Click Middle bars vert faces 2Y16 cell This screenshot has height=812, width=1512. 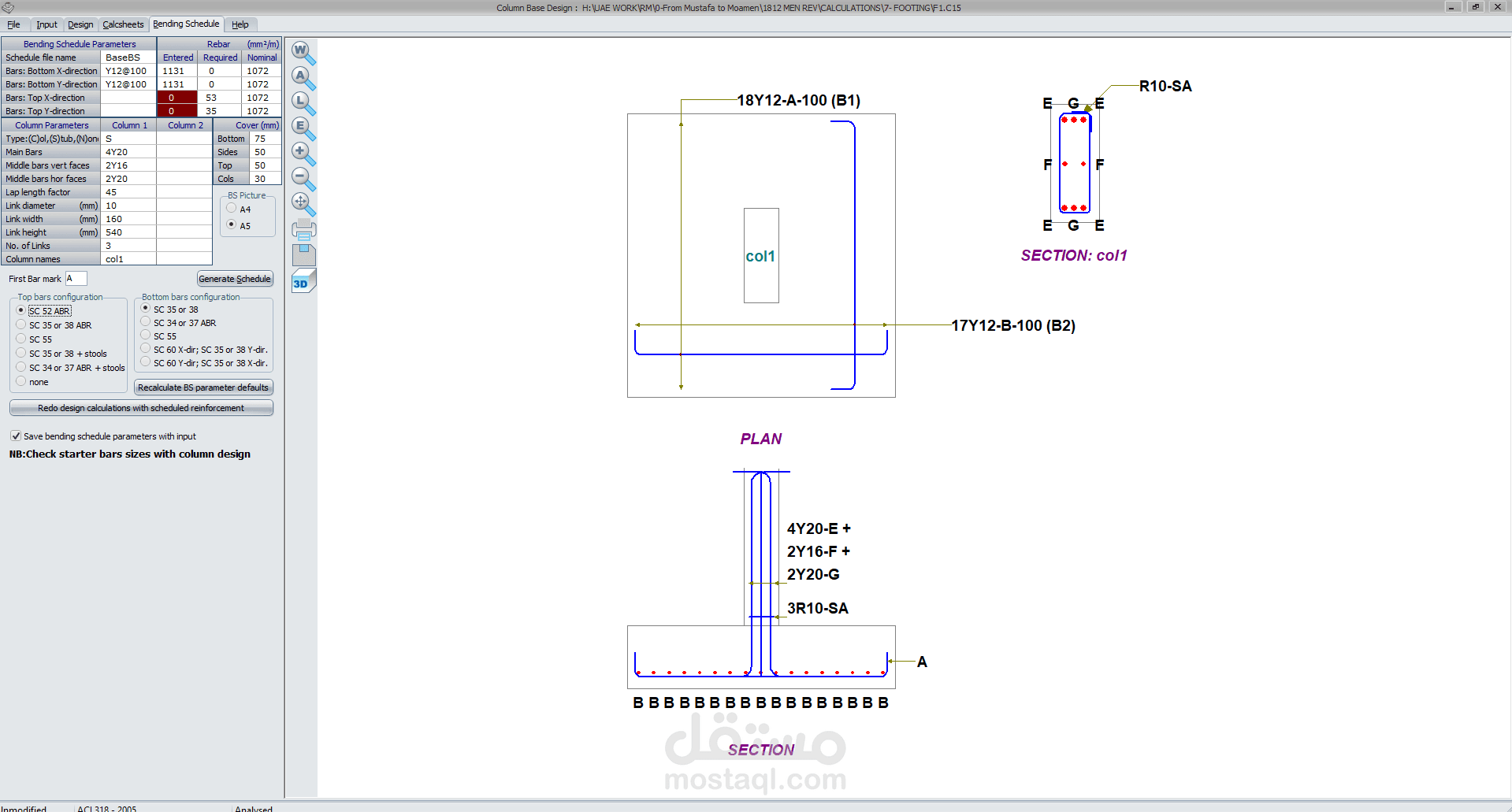128,165
